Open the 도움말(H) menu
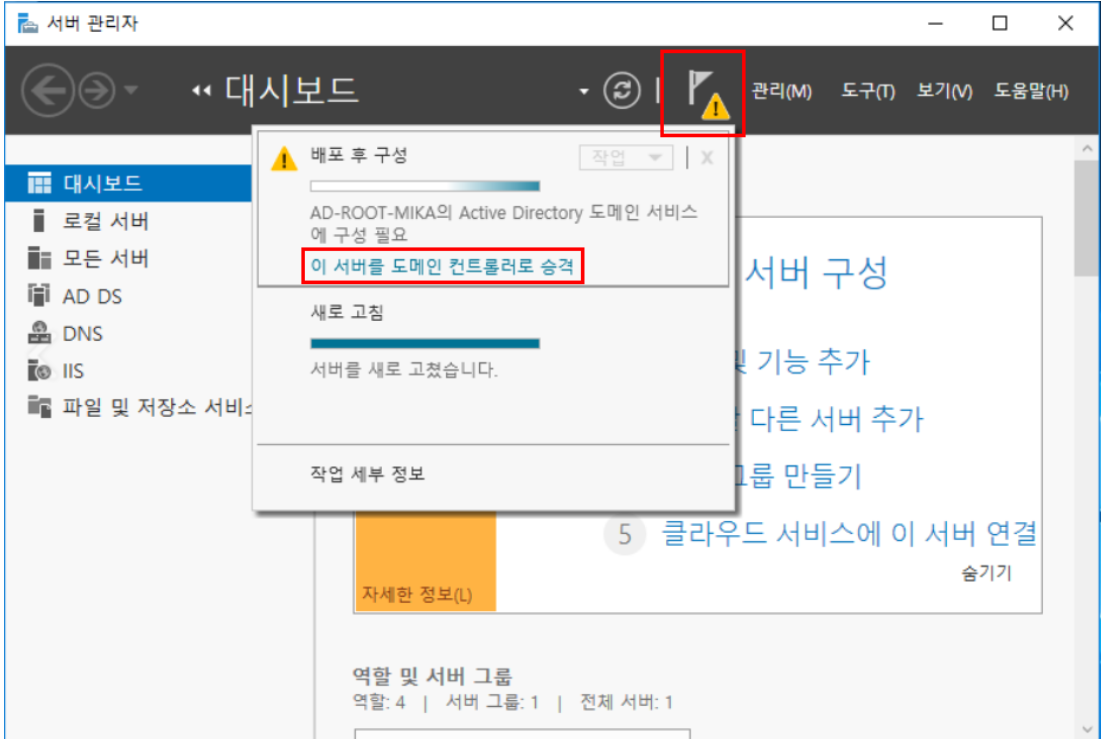Image resolution: width=1103 pixels, height=740 pixels. [x=1031, y=91]
